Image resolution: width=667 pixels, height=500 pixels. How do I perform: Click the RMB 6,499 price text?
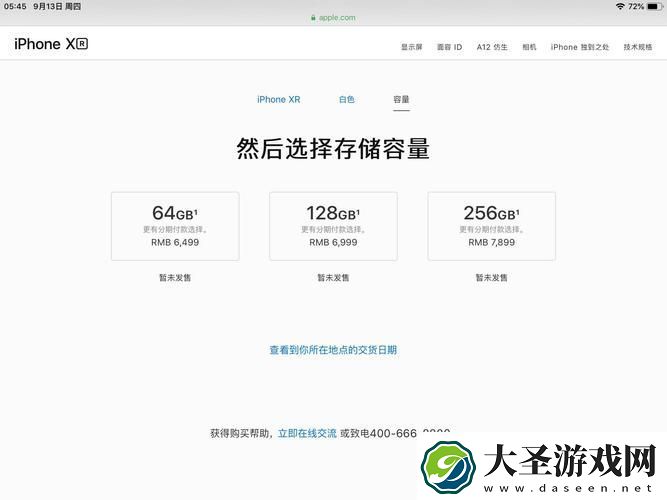point(175,243)
